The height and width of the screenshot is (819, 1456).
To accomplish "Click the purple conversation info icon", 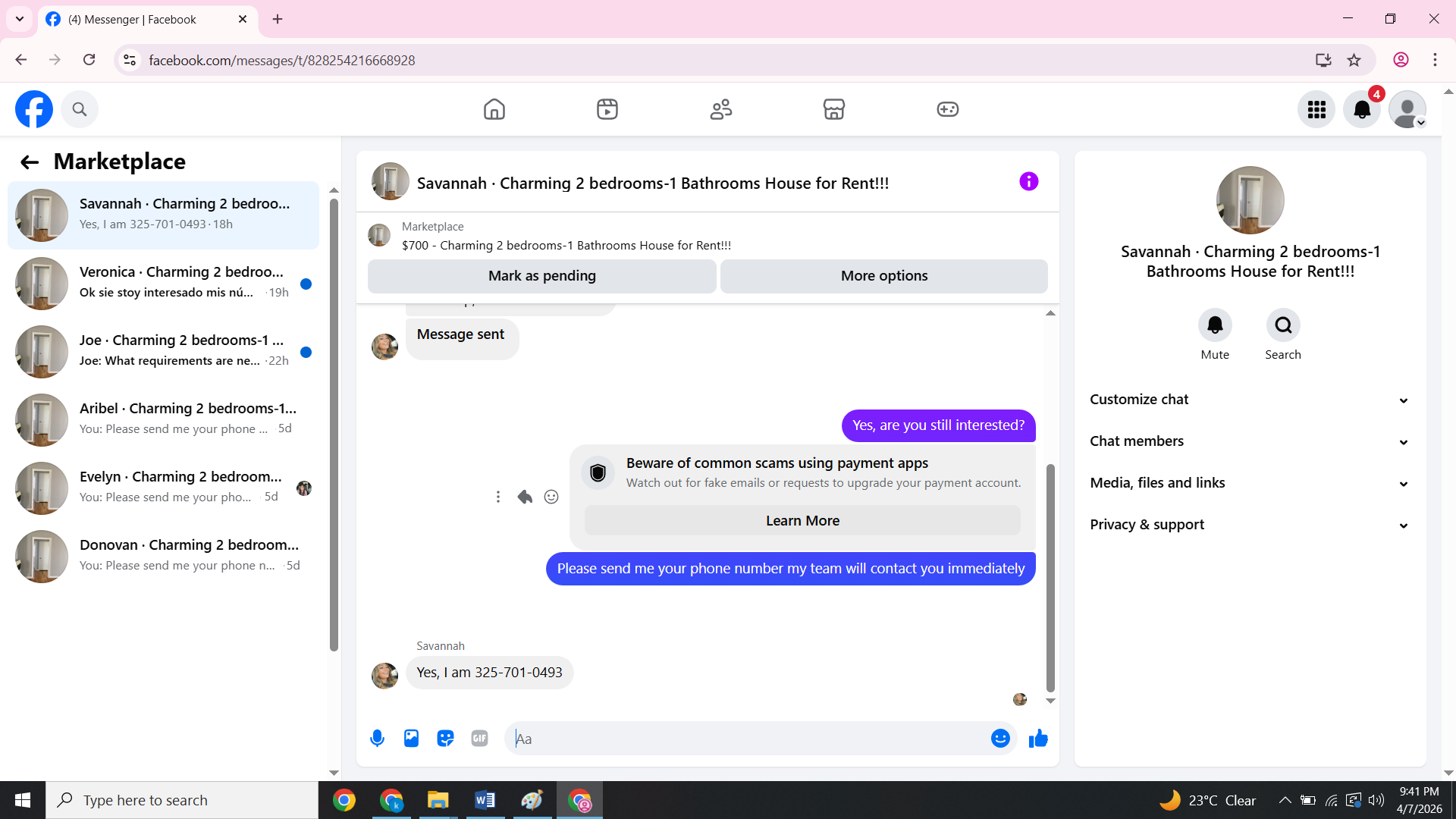I will point(1028,181).
